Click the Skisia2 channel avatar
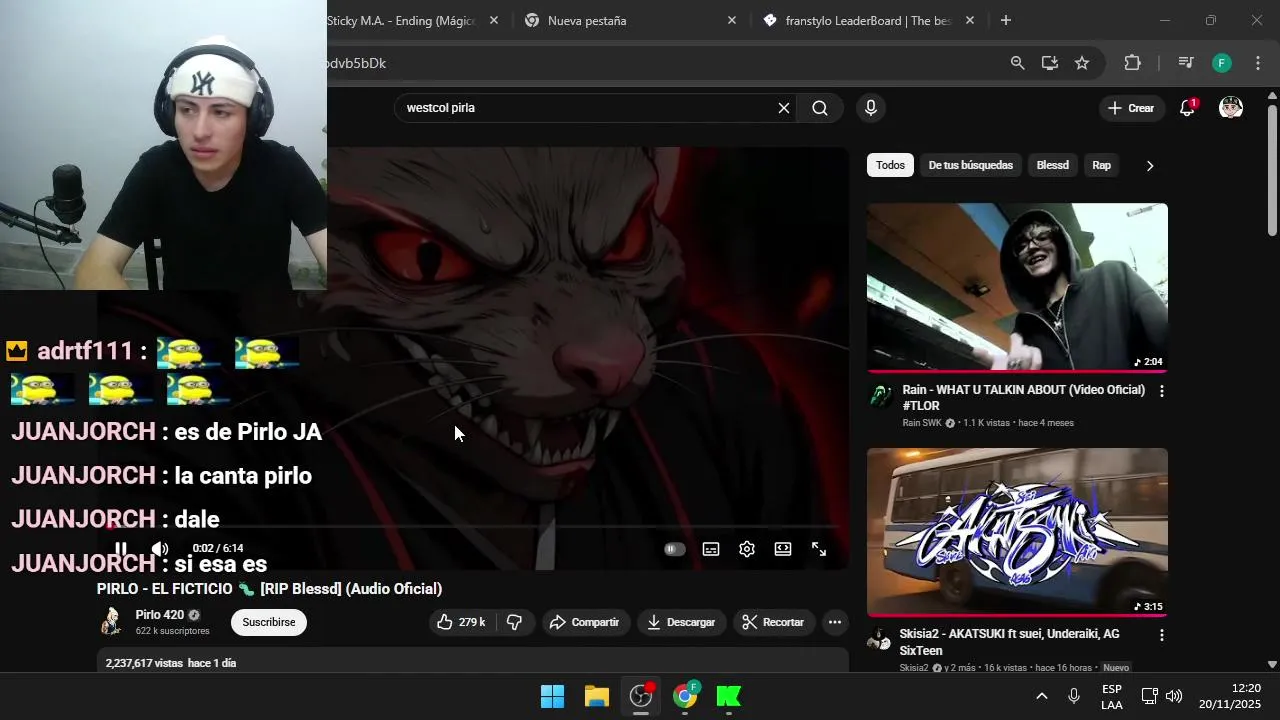This screenshot has height=720, width=1280. click(x=879, y=640)
